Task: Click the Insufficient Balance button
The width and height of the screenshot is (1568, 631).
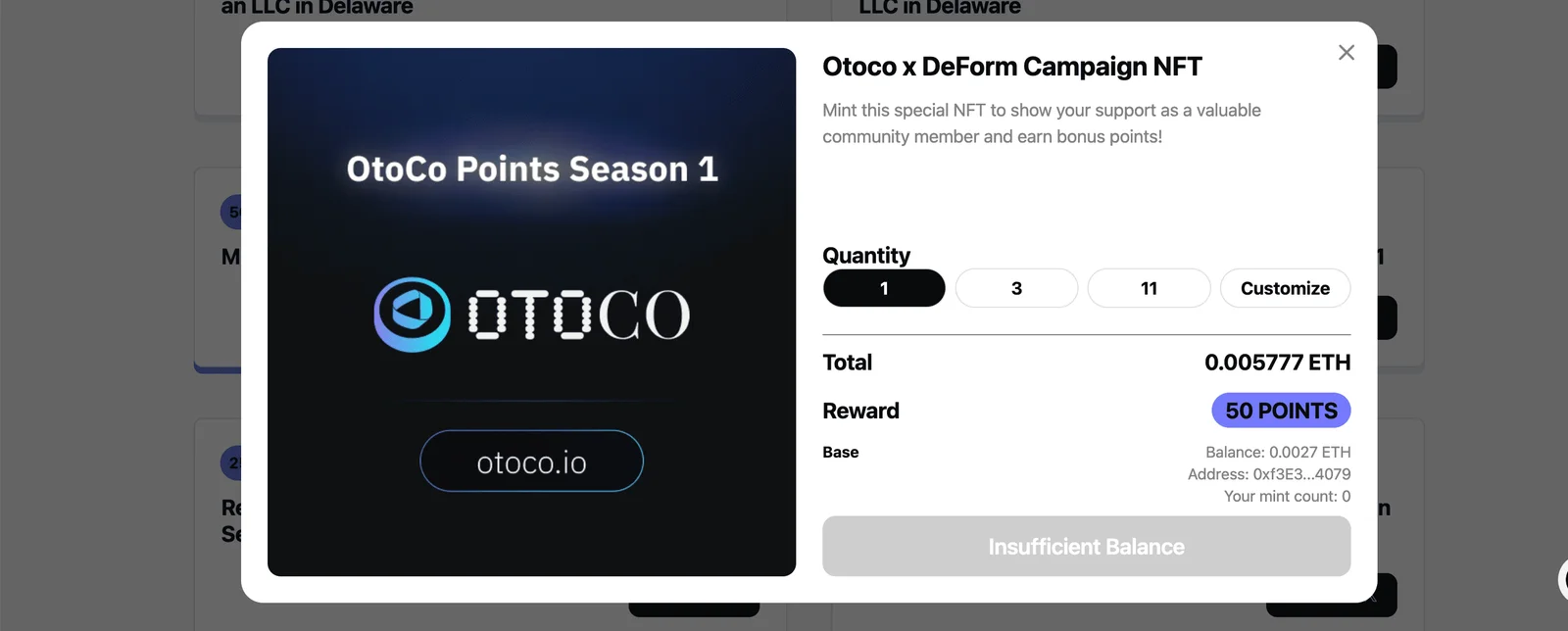Action: (1086, 547)
